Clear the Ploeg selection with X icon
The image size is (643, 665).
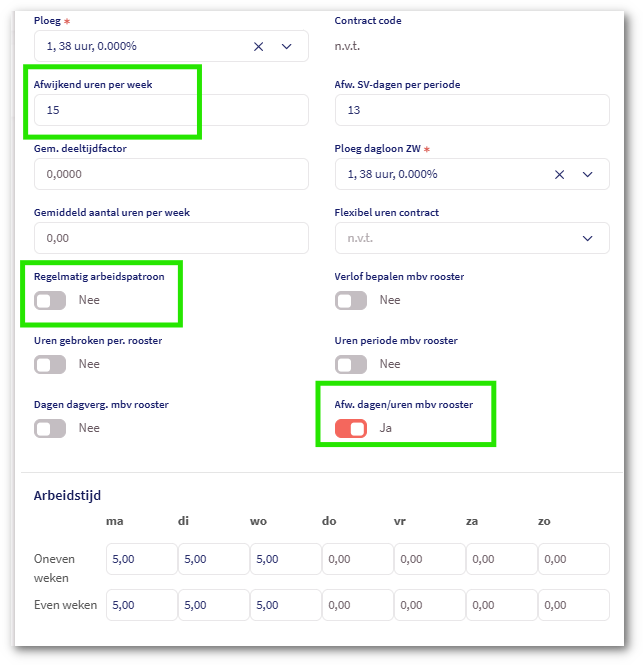pyautogui.click(x=258, y=46)
